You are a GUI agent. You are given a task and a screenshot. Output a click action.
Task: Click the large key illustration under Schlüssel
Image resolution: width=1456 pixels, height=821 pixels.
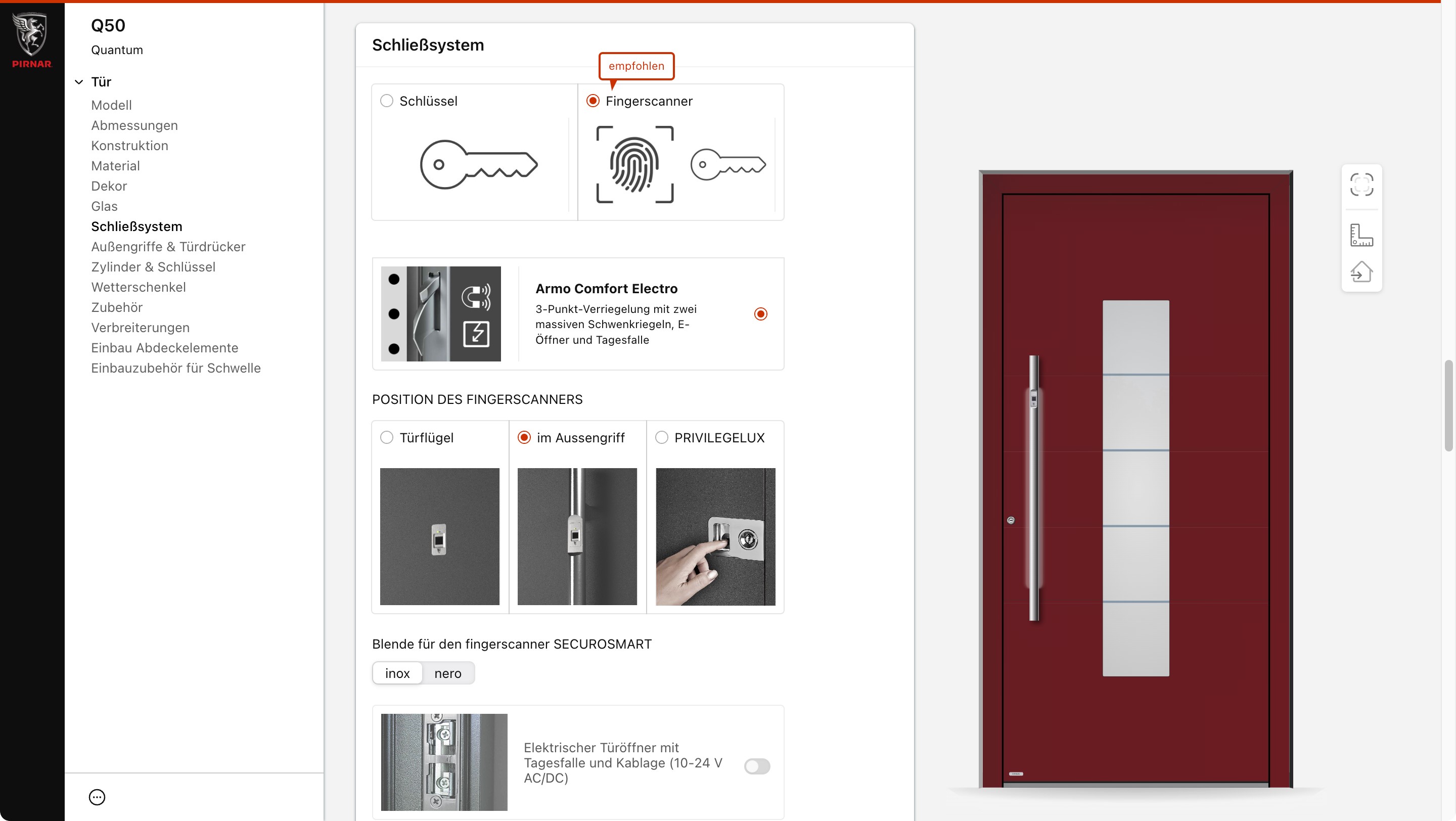(478, 164)
